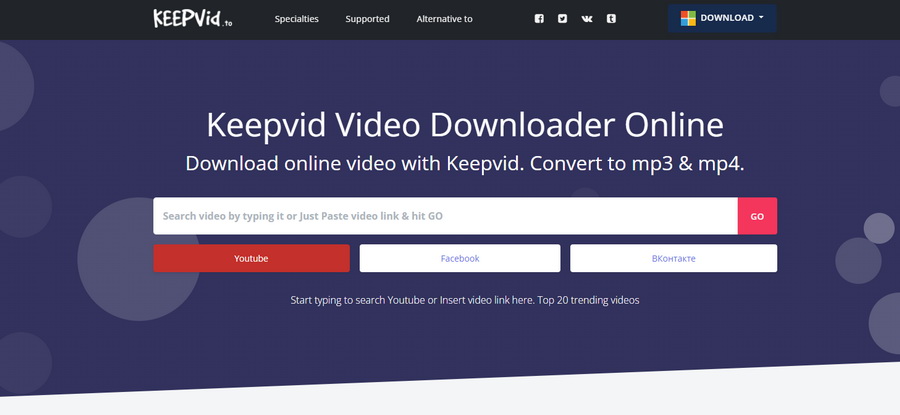
Task: Open the Alternative to menu
Action: pyautogui.click(x=444, y=19)
